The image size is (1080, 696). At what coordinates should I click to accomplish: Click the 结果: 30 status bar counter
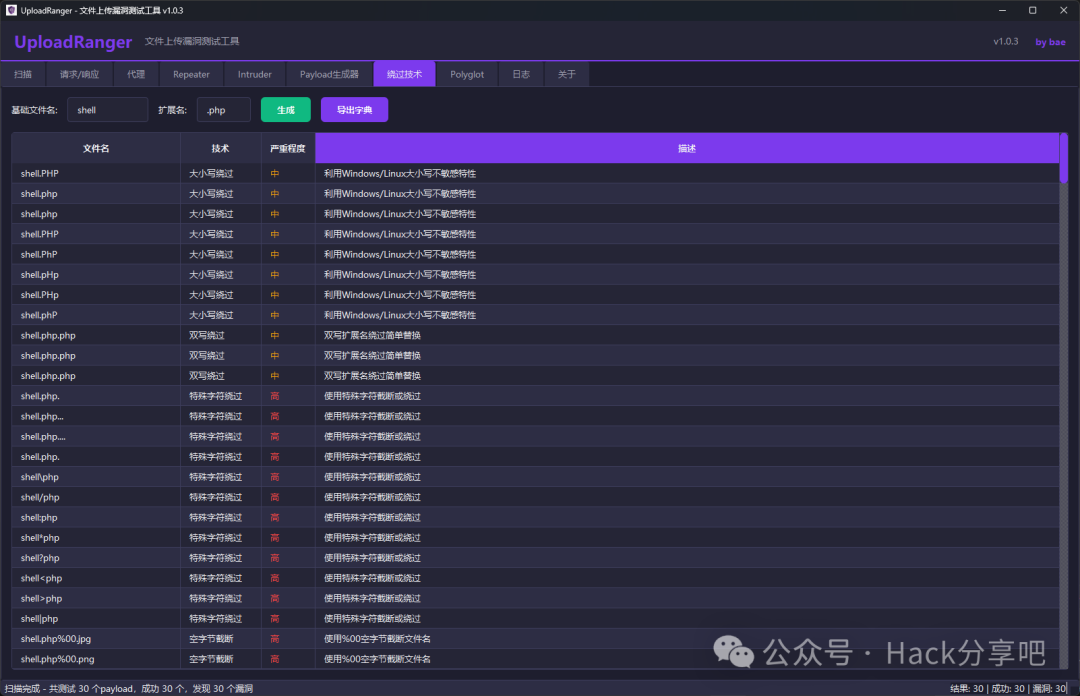coord(966,688)
